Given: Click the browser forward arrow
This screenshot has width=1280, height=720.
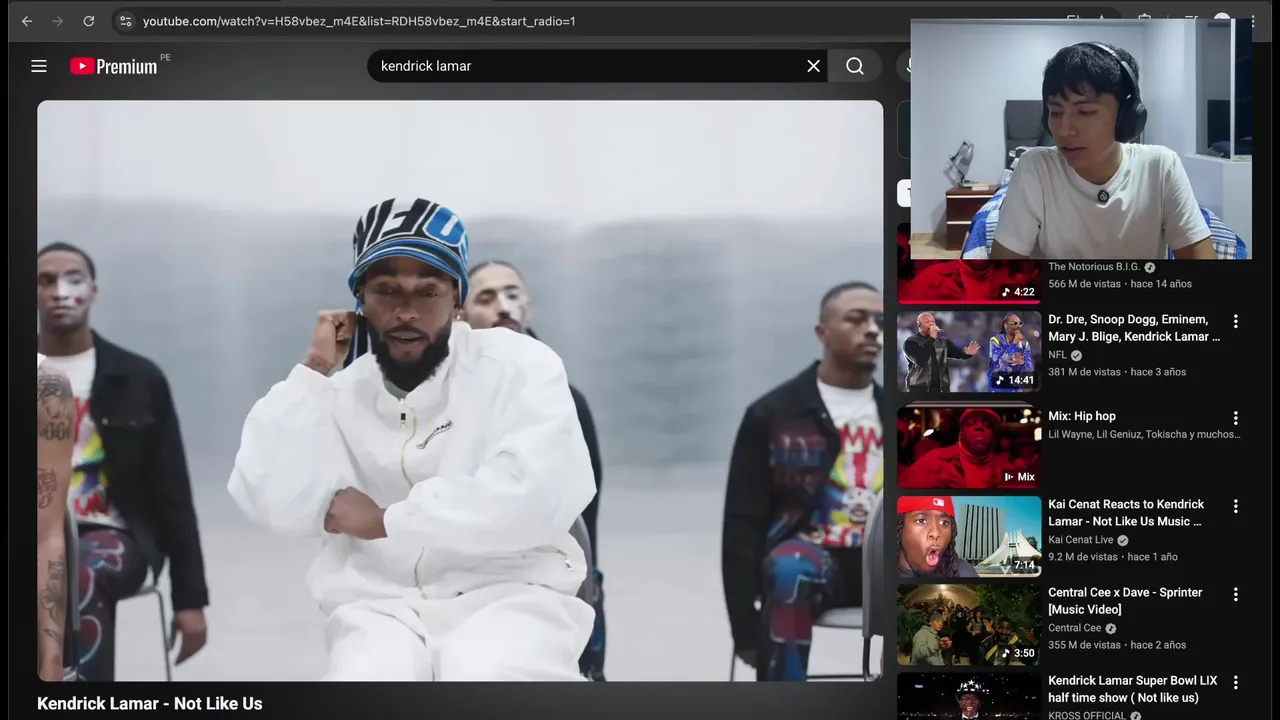Looking at the screenshot, I should [x=57, y=21].
